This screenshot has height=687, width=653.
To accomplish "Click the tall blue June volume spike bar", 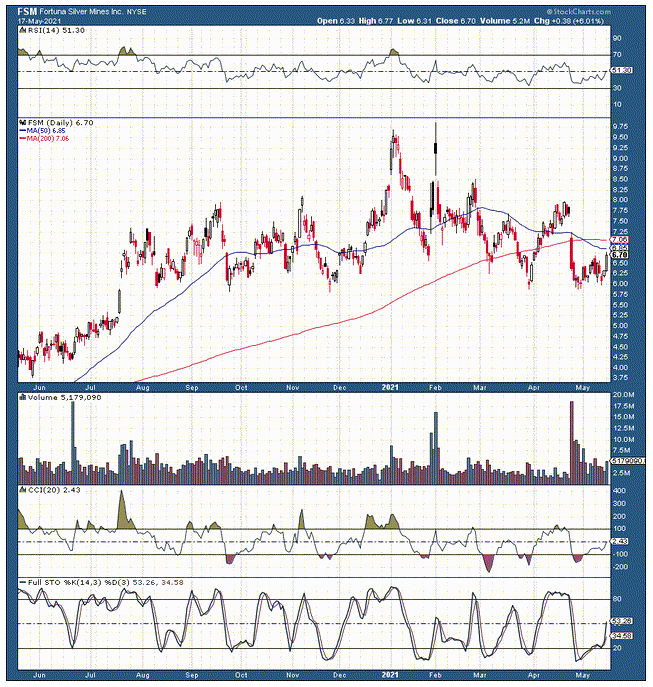I will (x=73, y=443).
